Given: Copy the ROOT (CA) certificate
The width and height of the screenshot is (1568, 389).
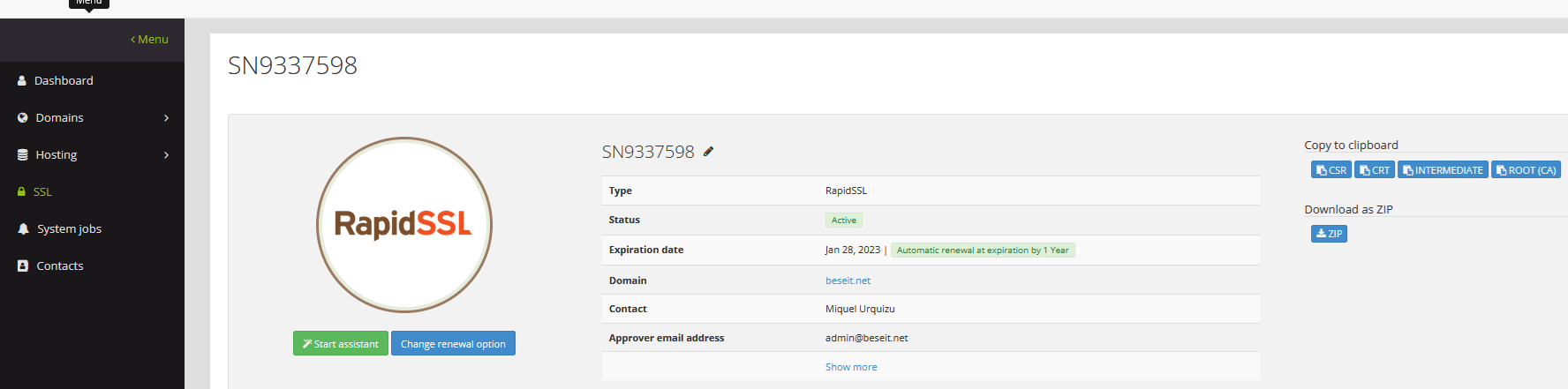Looking at the screenshot, I should point(1526,170).
